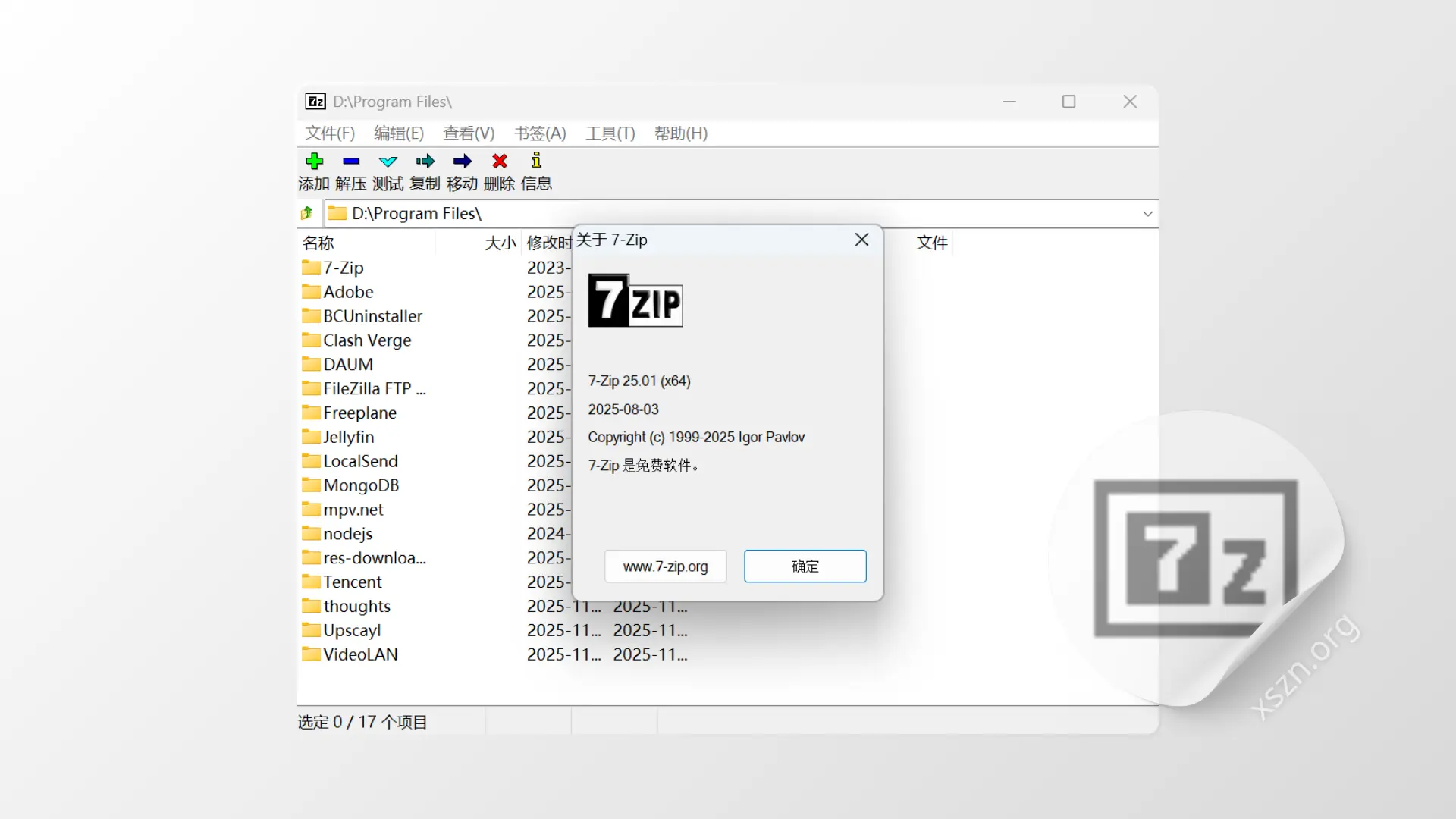Open the 帮助(H) menu
Screen dimensions: 1456x819
click(x=680, y=133)
